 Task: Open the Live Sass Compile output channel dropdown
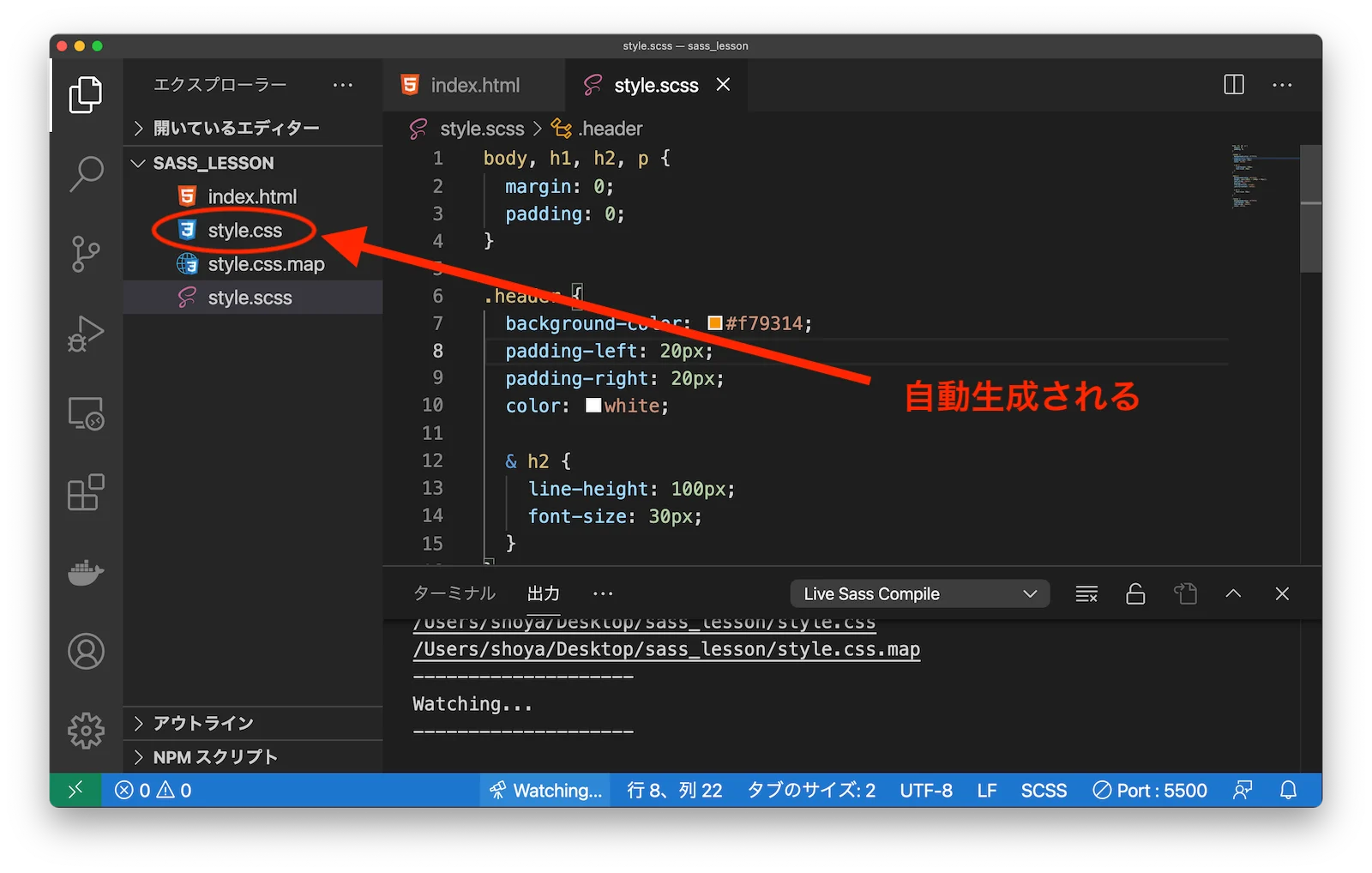coord(919,593)
